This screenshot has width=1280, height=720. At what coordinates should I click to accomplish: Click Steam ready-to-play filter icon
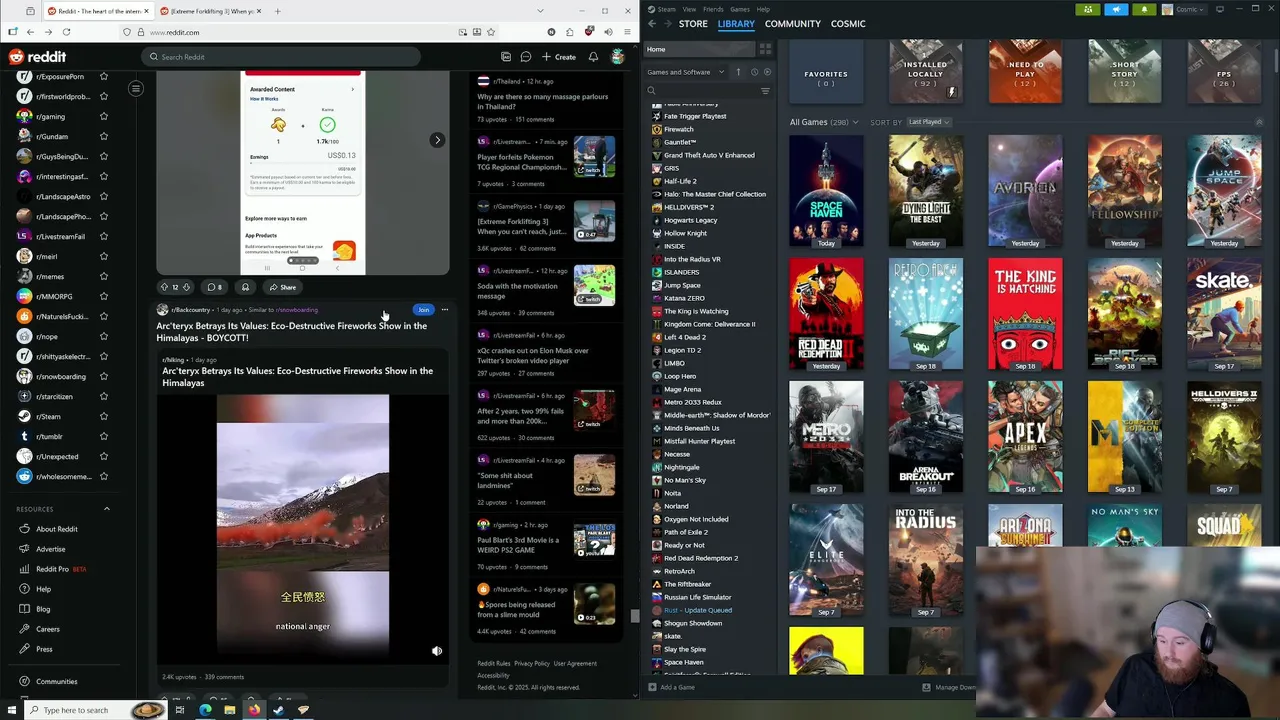(767, 72)
